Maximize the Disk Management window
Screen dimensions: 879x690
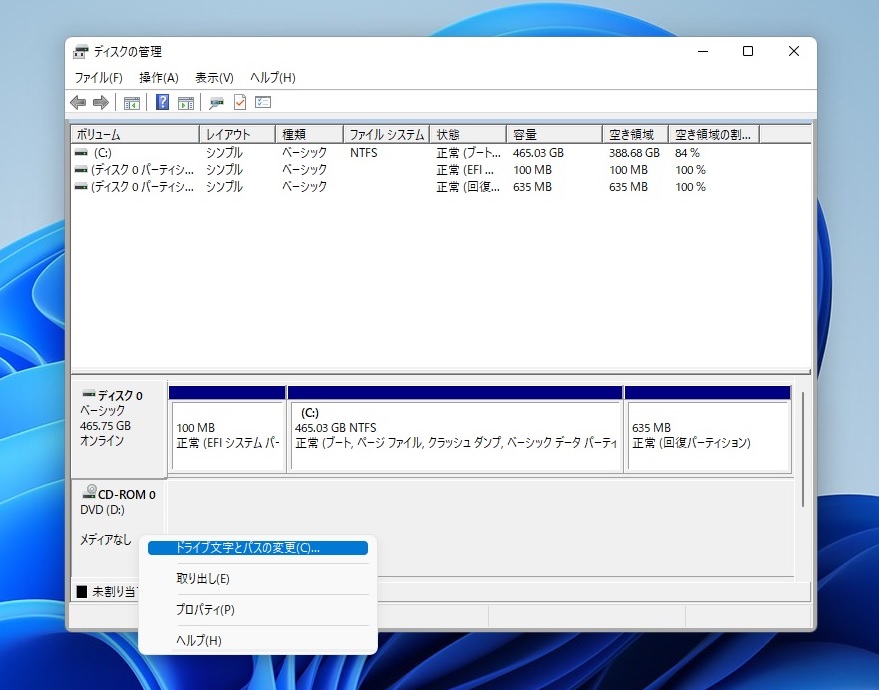748,51
